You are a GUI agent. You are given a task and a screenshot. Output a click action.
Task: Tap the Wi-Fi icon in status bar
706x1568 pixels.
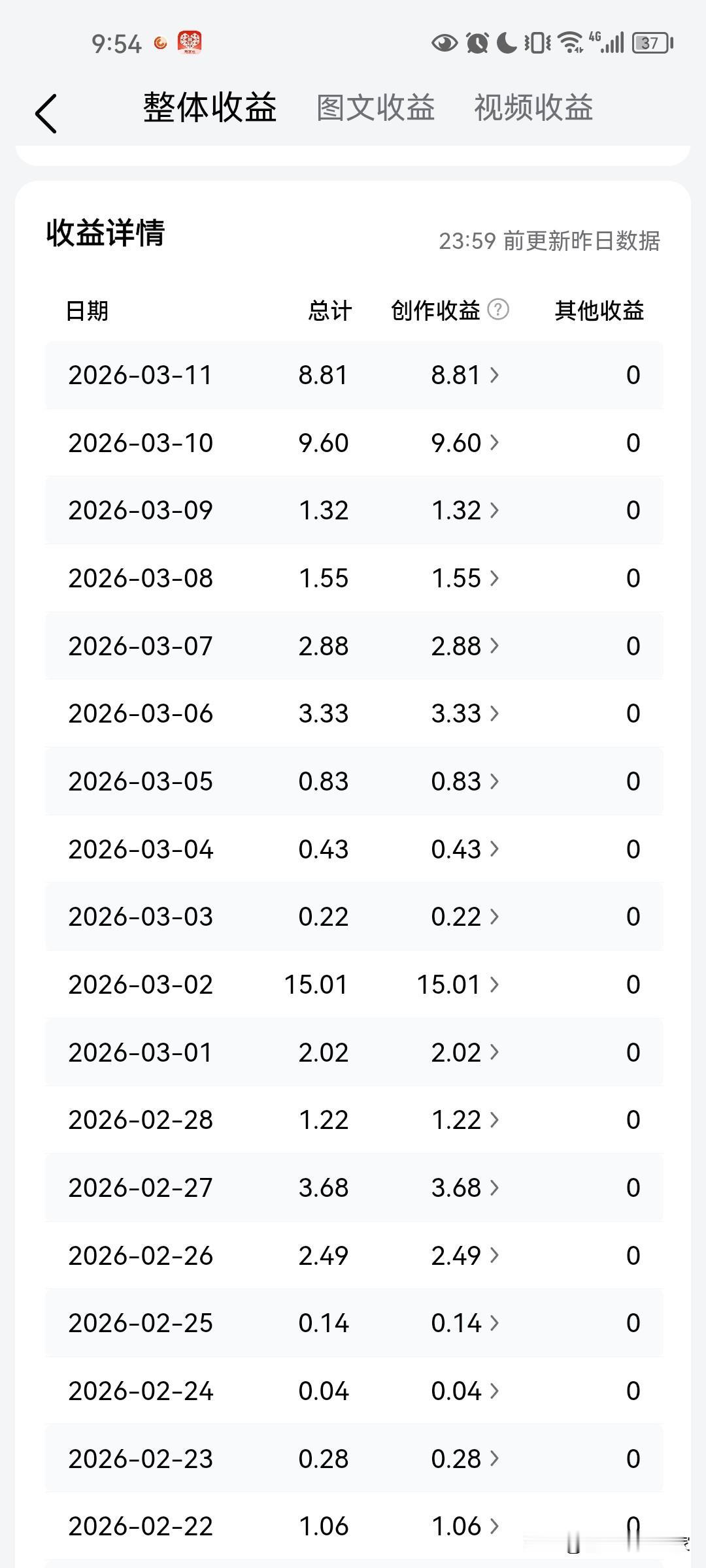(572, 43)
